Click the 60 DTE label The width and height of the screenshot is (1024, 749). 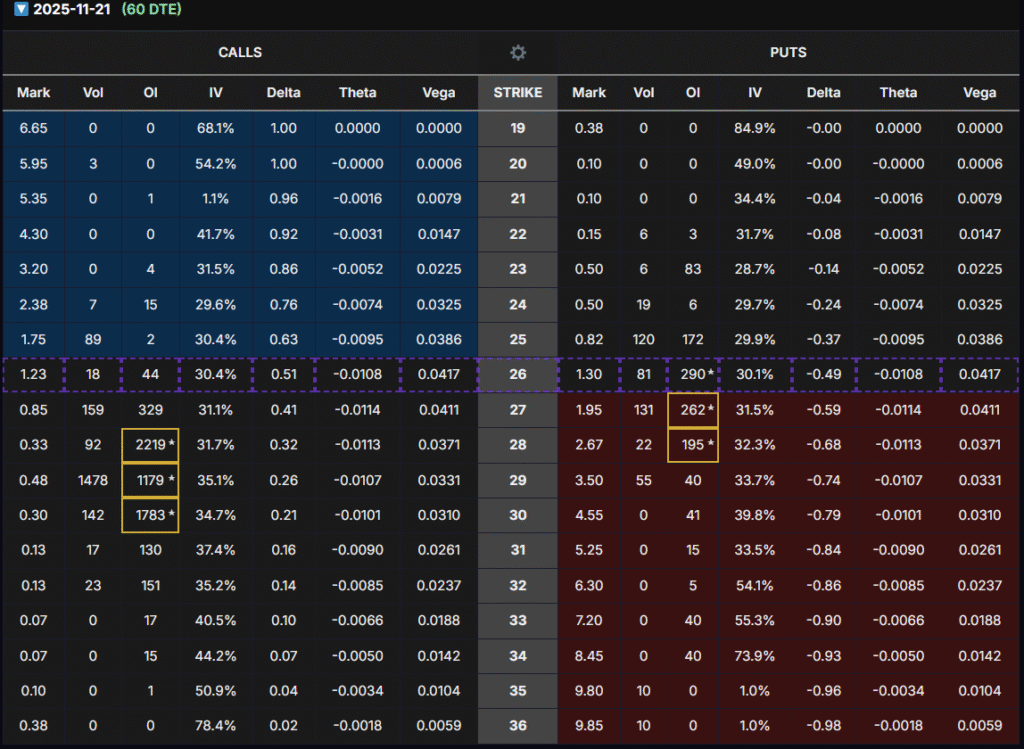[151, 9]
